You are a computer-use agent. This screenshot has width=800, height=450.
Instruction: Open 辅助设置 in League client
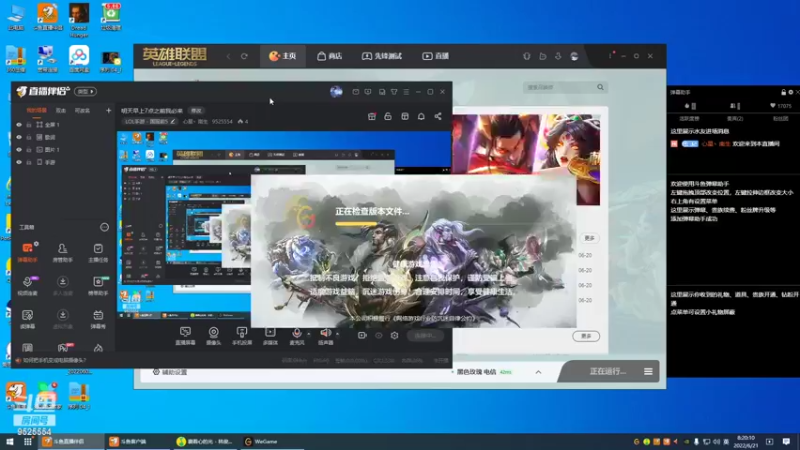170,372
